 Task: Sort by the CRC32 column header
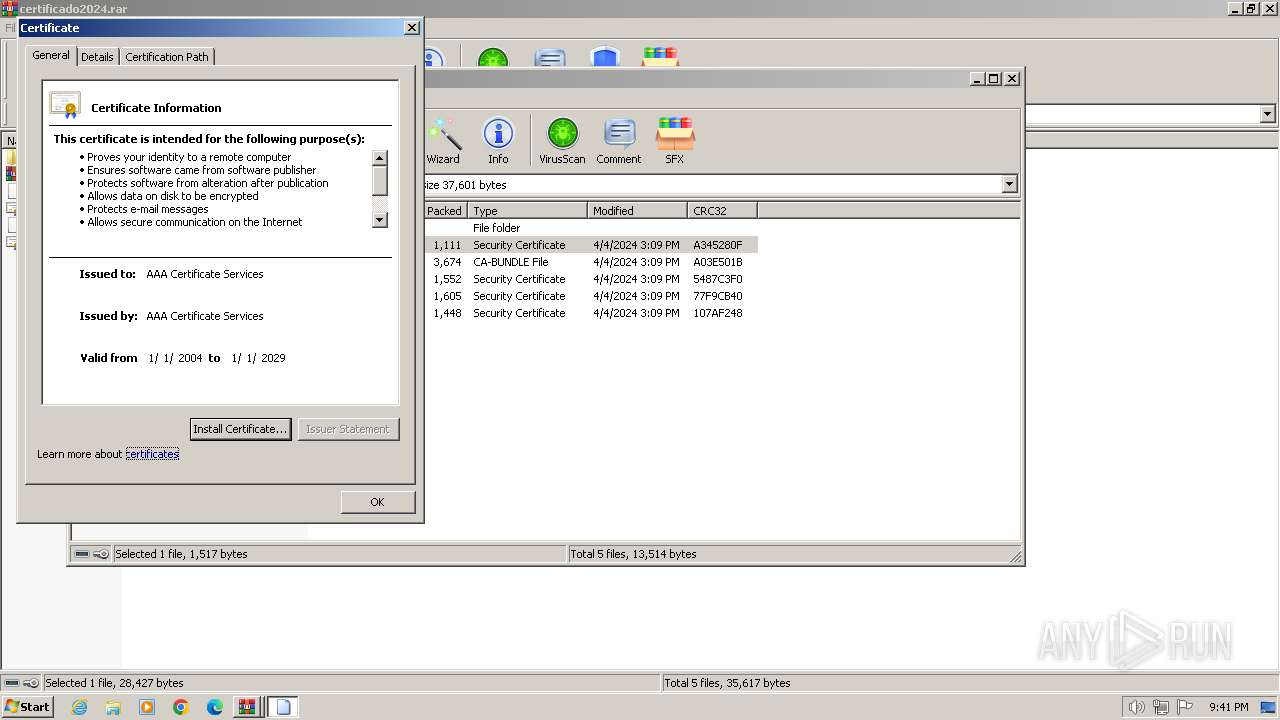(722, 211)
